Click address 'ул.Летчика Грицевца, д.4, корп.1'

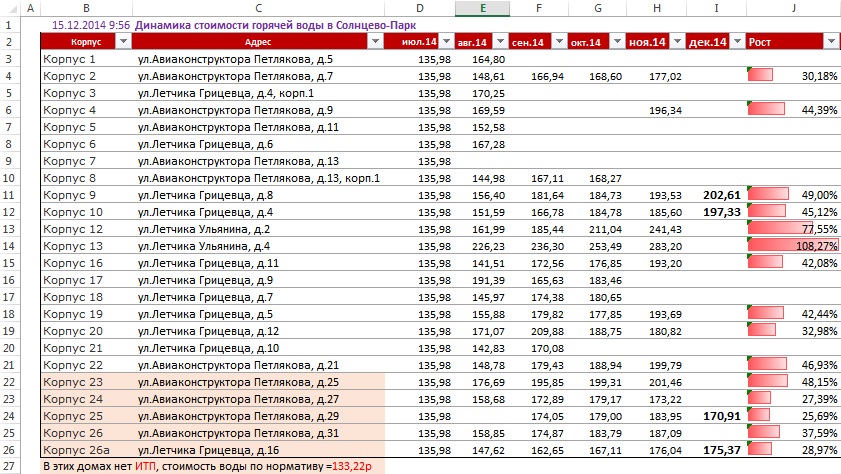pos(226,93)
